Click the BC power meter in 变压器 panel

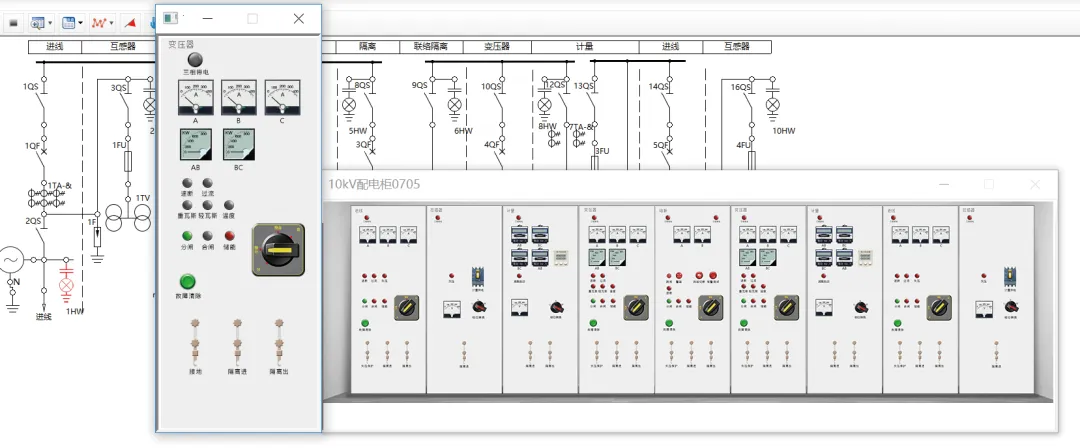[238, 145]
